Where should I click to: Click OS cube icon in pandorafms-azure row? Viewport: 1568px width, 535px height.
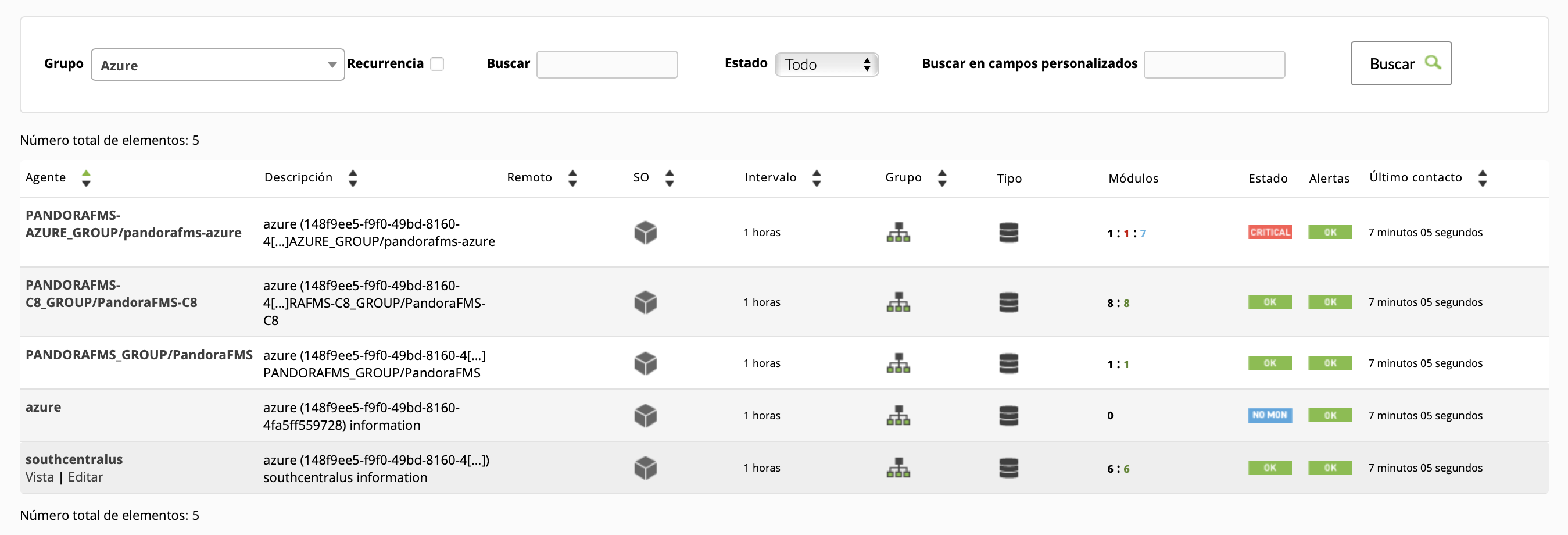[x=645, y=232]
